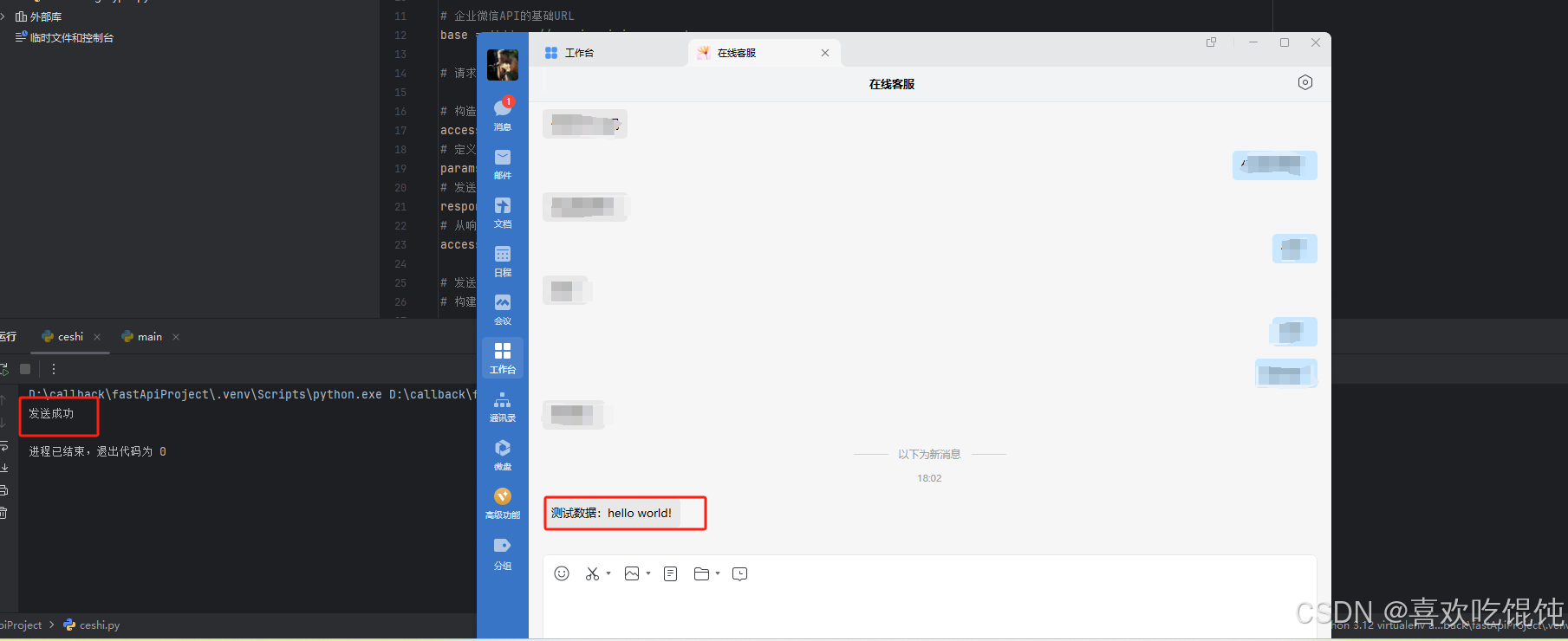Screen dimensions: 1568x641
Task: Select 临时文件和控制台 in the project tree
Action: coord(72,37)
